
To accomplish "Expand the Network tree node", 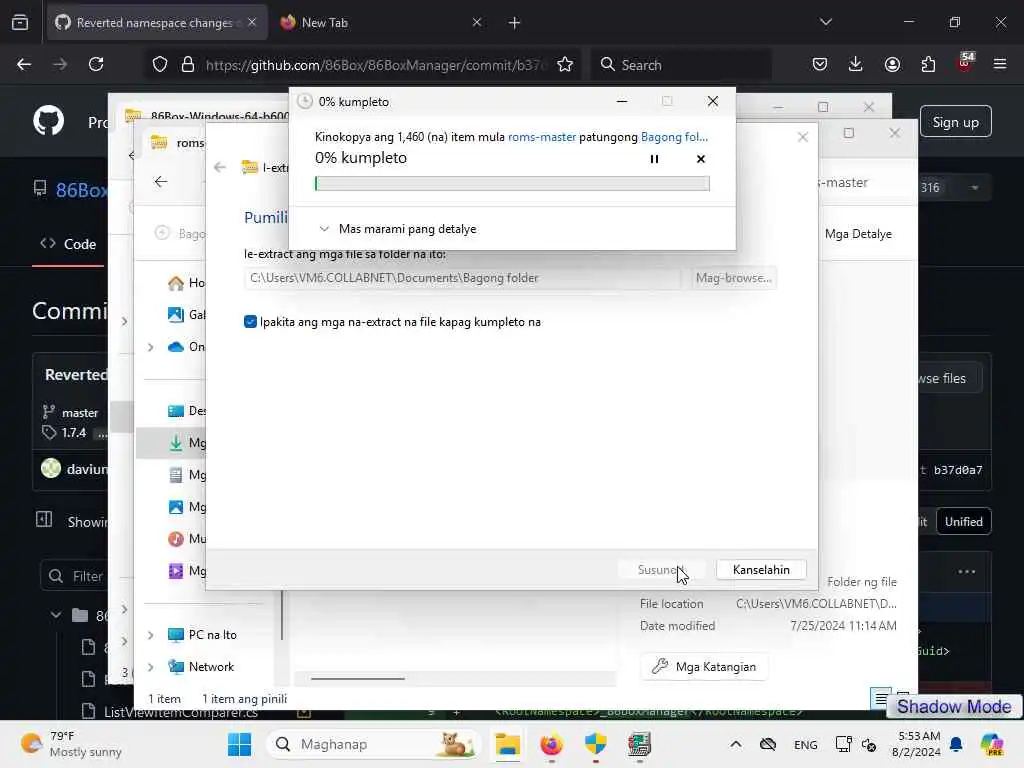I will pos(151,667).
